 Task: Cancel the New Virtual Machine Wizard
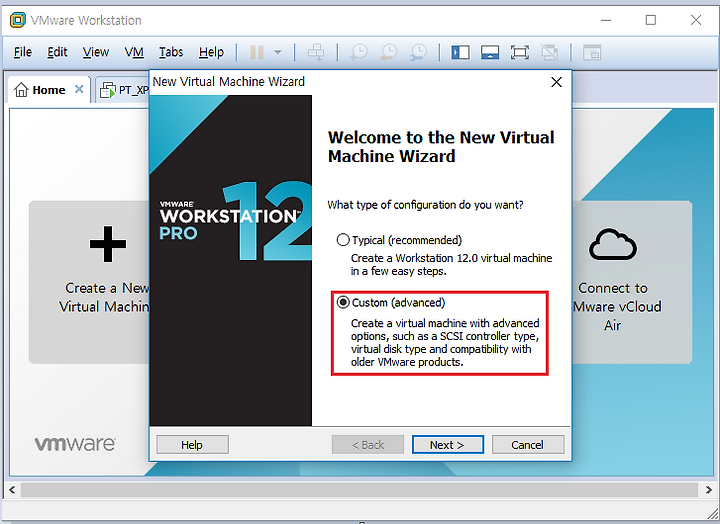coord(528,445)
